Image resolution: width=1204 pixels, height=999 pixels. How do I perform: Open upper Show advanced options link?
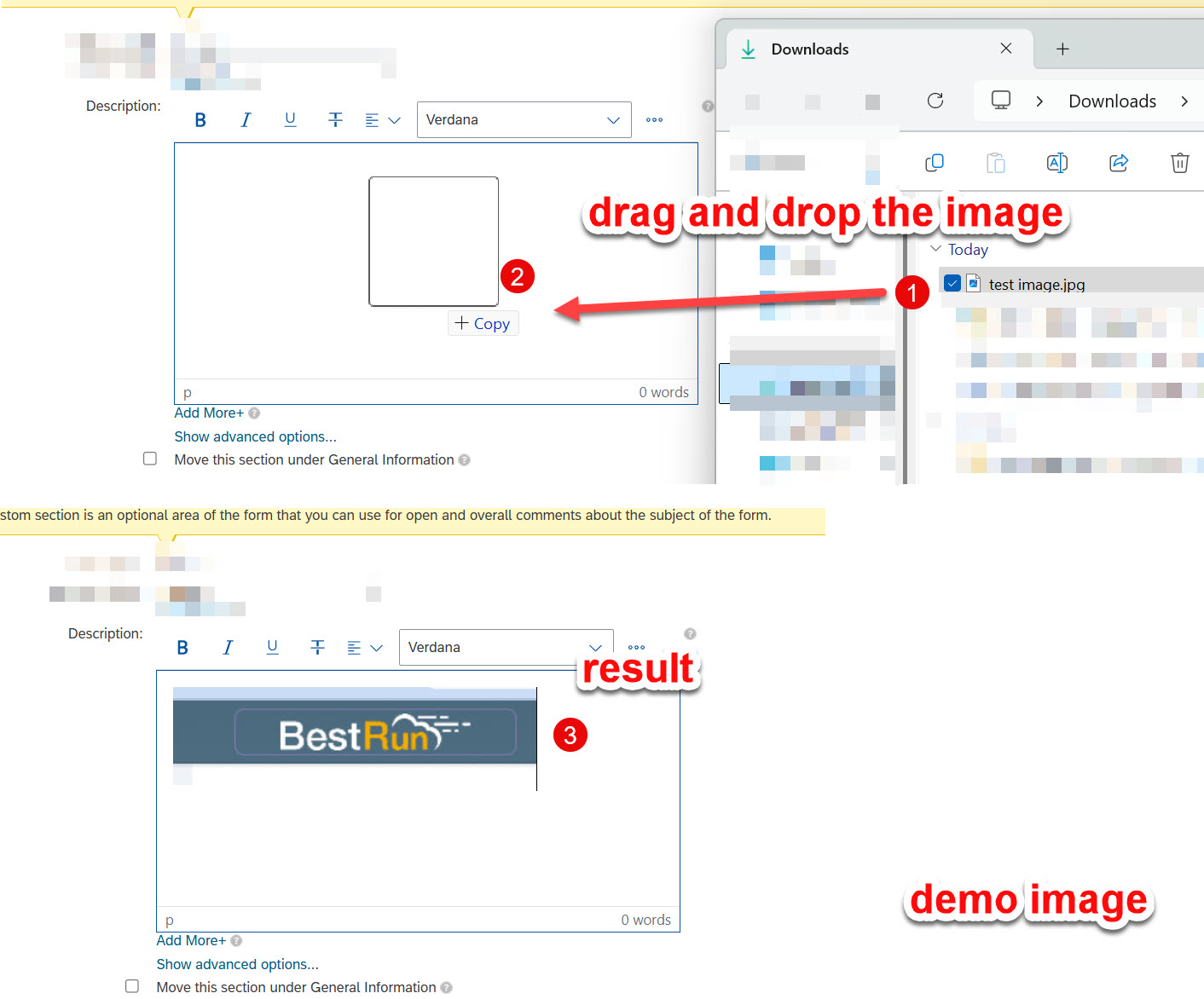point(255,436)
